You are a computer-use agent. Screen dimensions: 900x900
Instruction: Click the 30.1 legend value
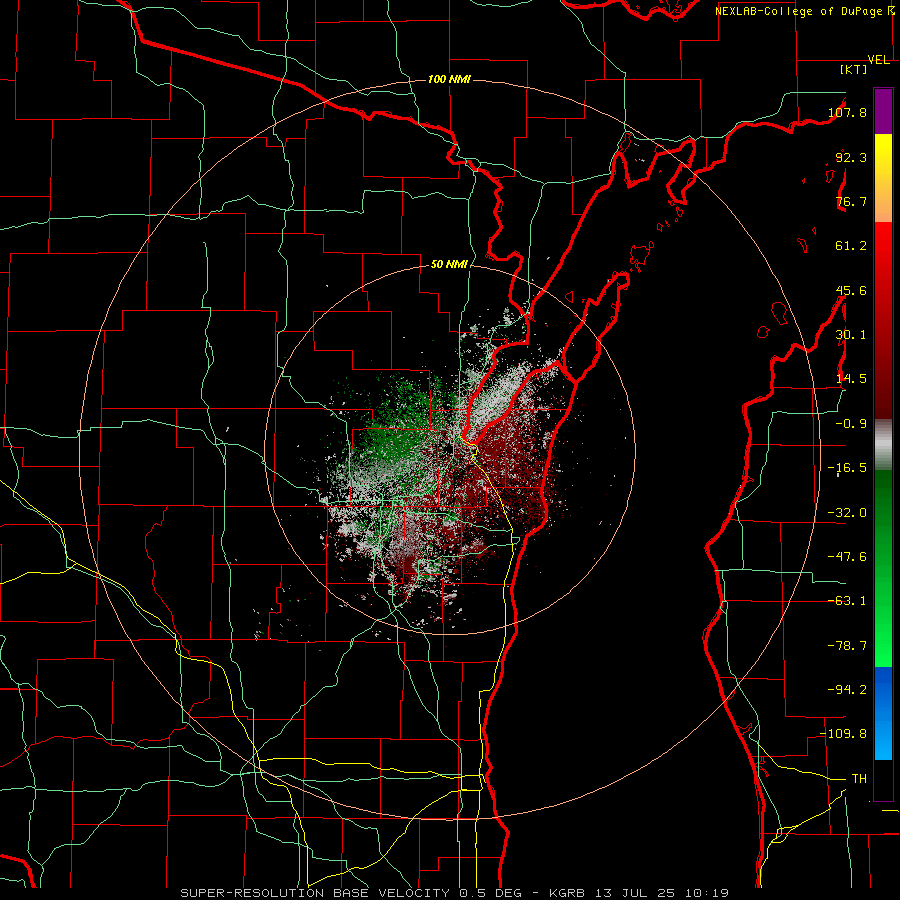click(851, 335)
